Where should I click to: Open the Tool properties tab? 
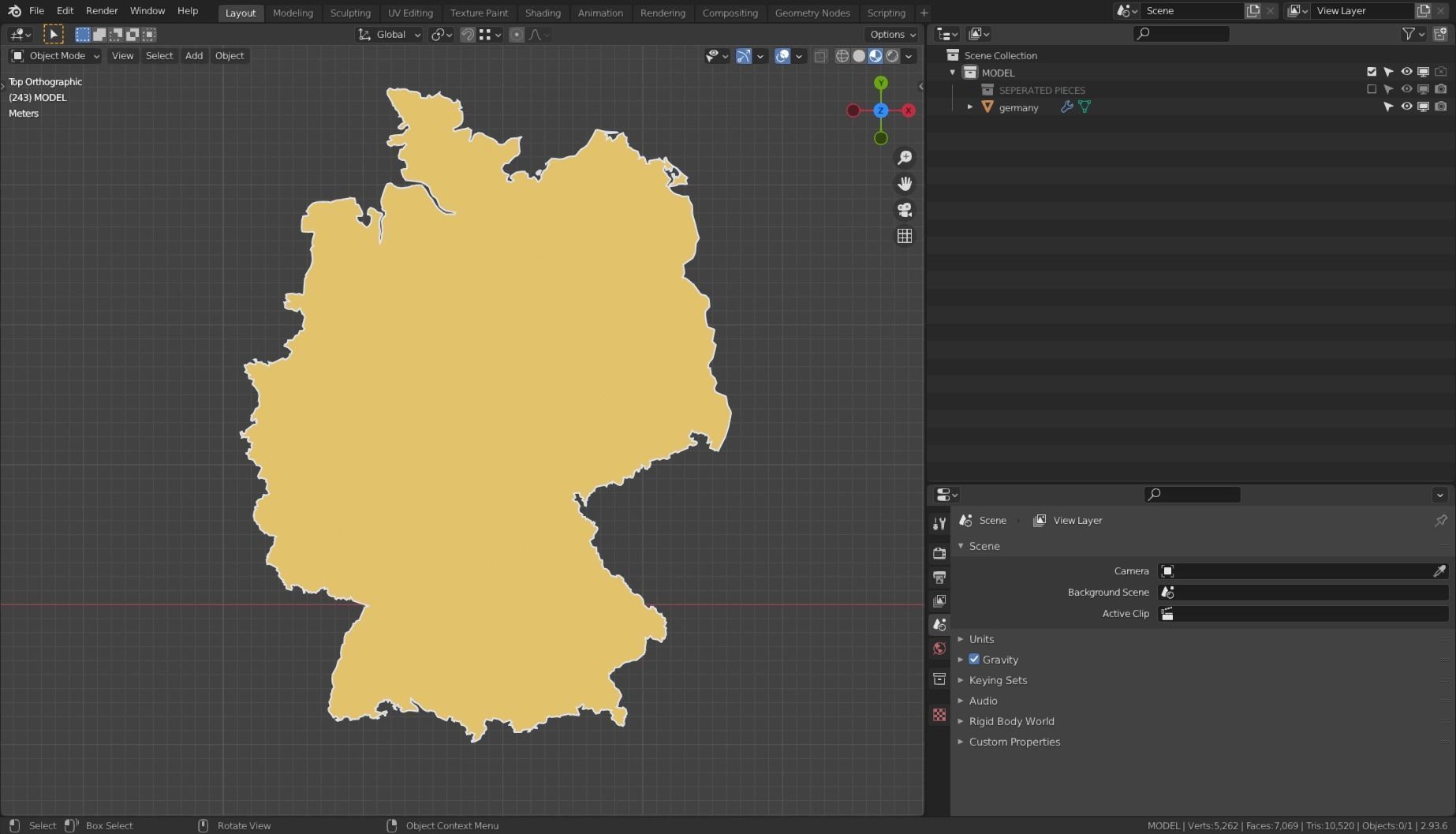coord(939,524)
